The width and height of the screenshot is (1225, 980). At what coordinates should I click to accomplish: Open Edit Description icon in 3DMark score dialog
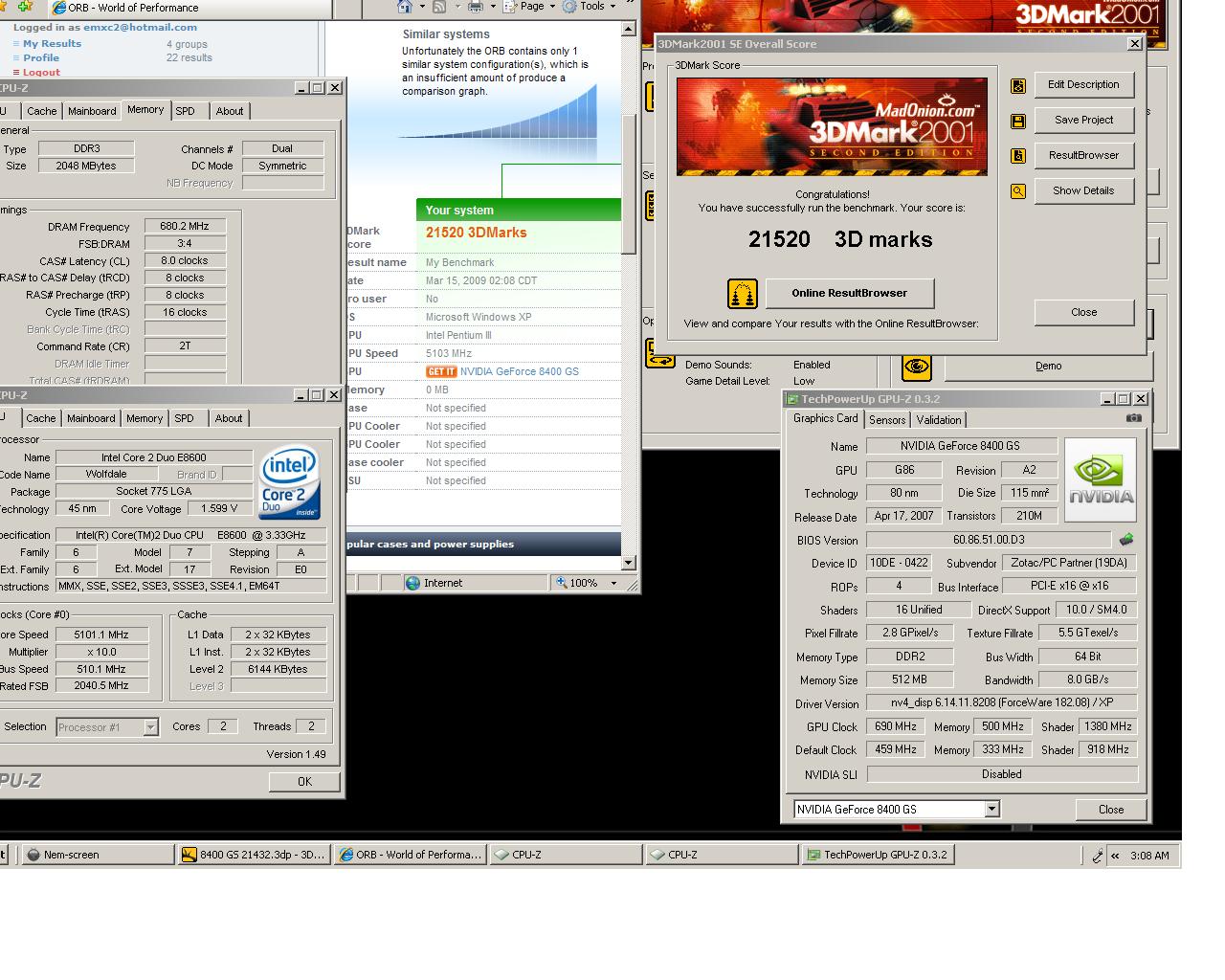coord(1017,86)
